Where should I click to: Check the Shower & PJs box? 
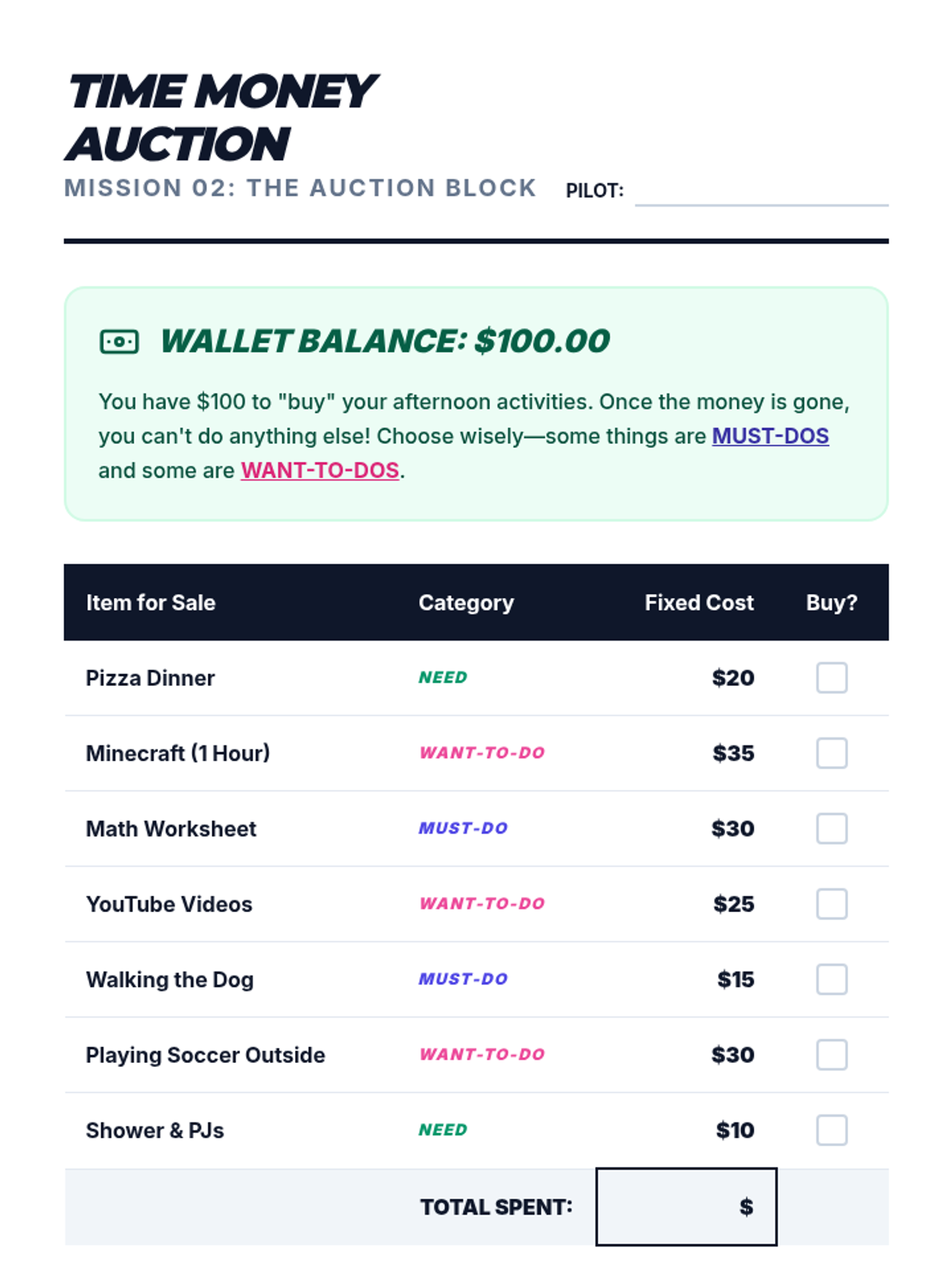coord(831,1130)
